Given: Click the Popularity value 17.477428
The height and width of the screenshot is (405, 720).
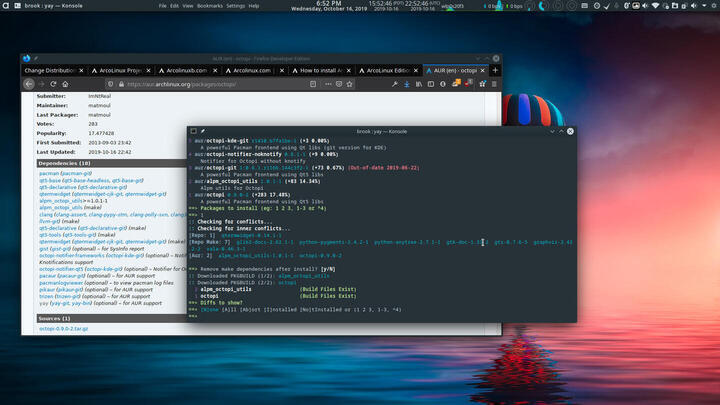Looking at the screenshot, I should 101,133.
